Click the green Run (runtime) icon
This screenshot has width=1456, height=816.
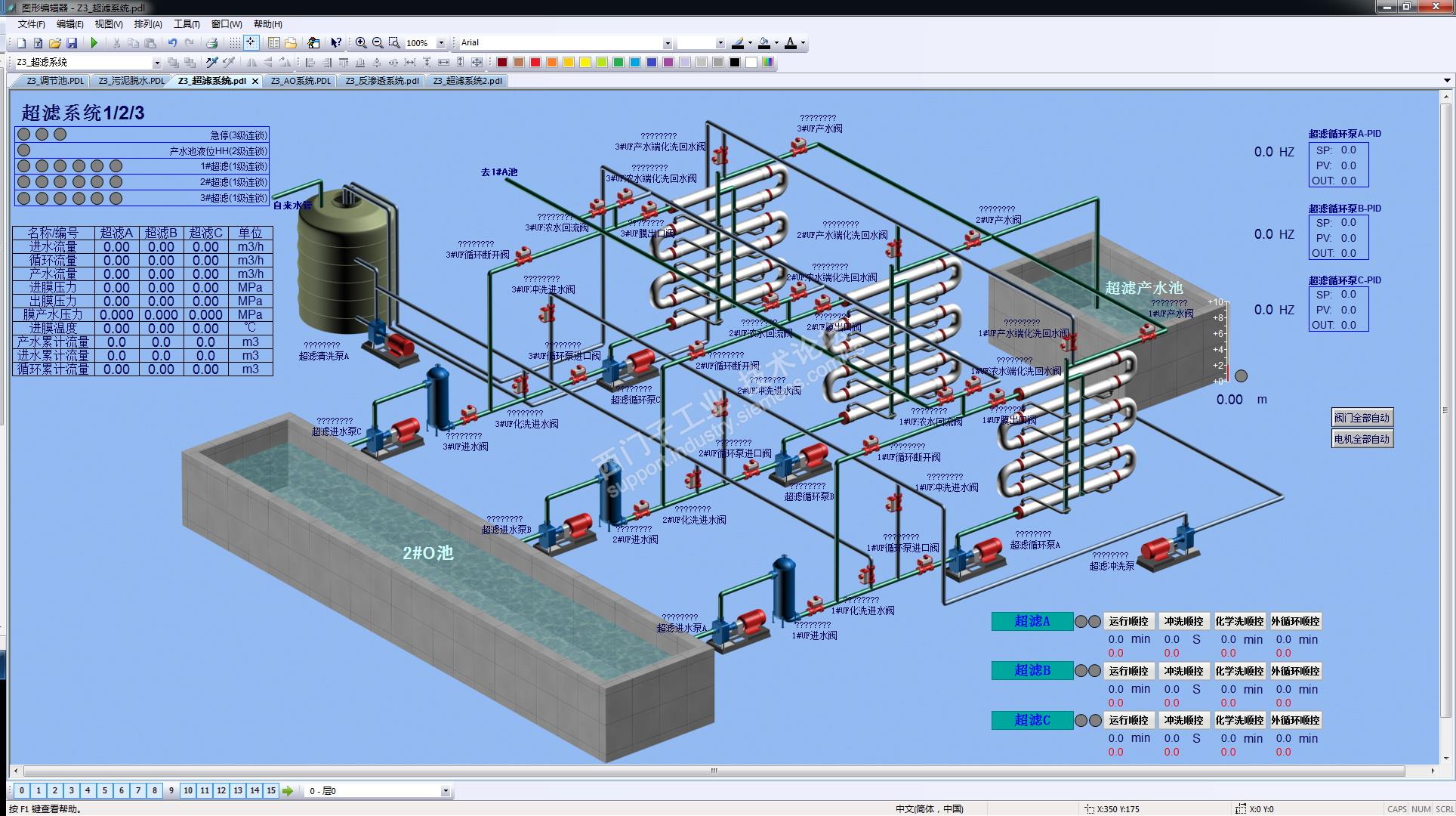94,43
